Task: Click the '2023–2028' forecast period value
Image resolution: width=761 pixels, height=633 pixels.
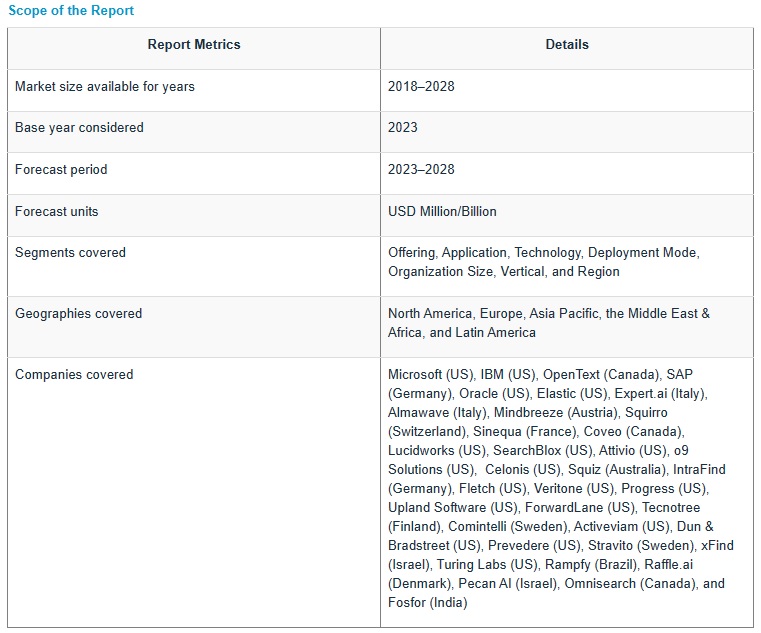Action: tap(421, 170)
